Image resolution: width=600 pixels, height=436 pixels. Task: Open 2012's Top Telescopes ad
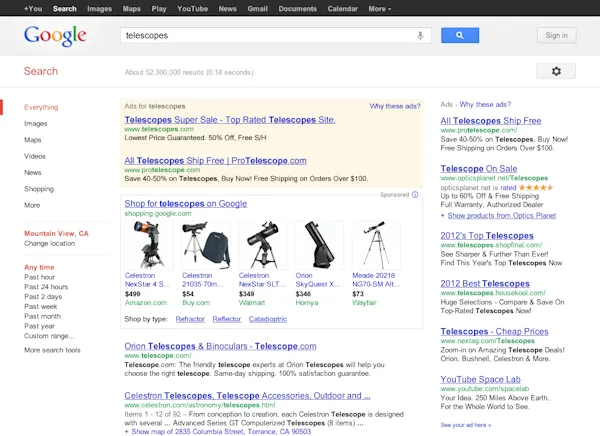[487, 236]
